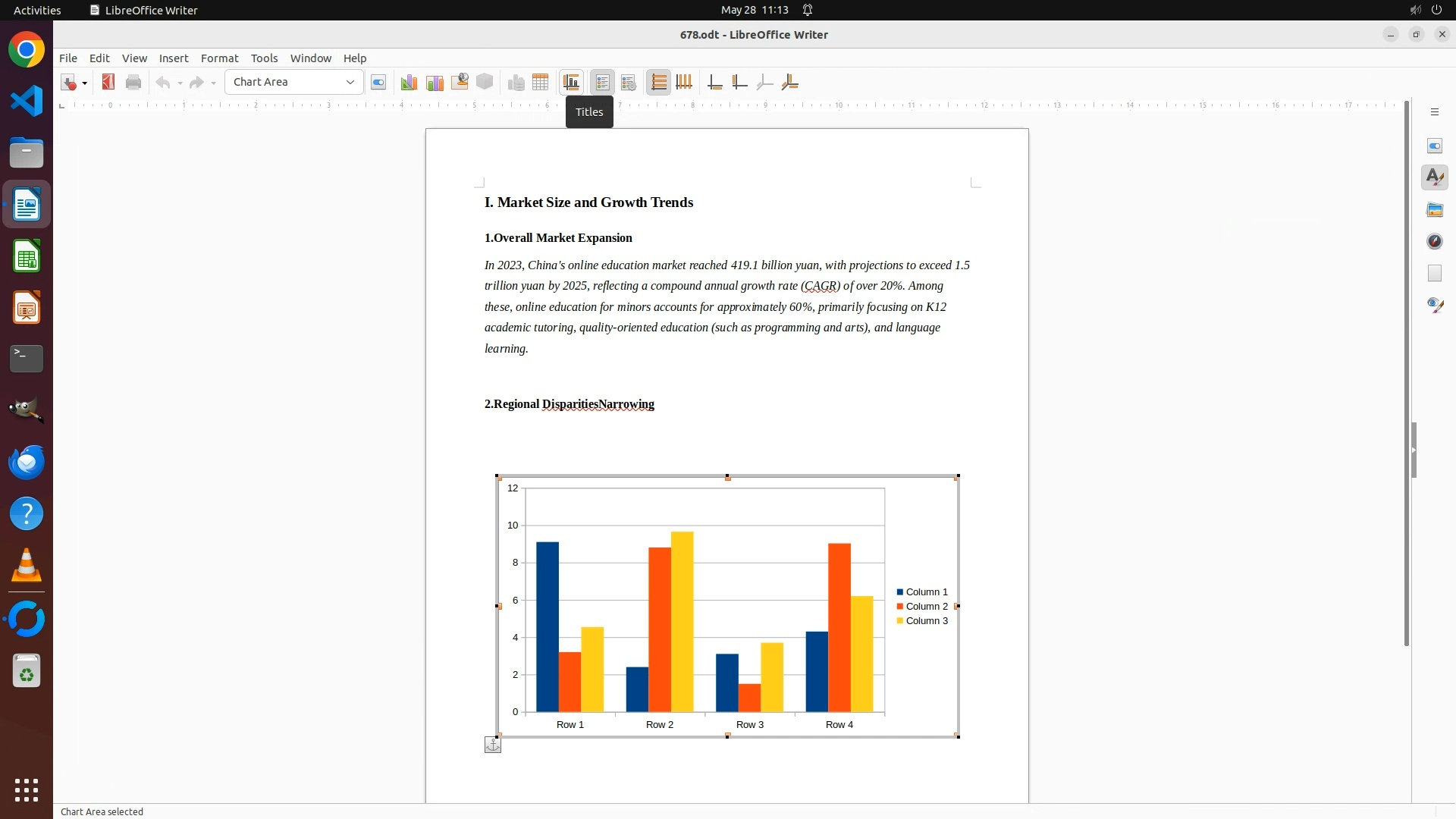Export directly as PDF icon
Screen dimensions: 1456x819
pos(108,82)
